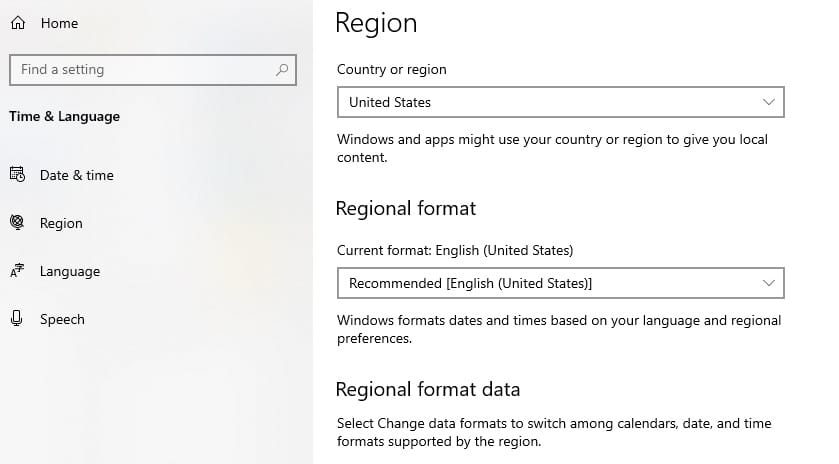
Task: Click the magnifier icon in the search box
Action: (x=282, y=70)
